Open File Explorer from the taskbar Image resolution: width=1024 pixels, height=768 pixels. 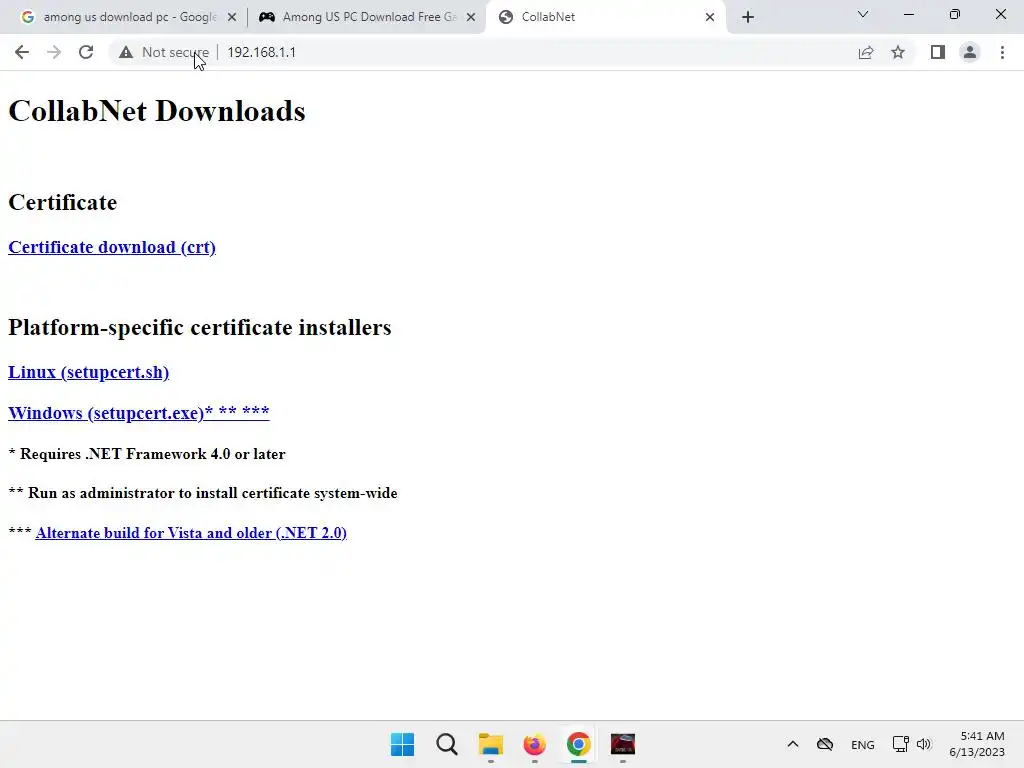coord(490,744)
